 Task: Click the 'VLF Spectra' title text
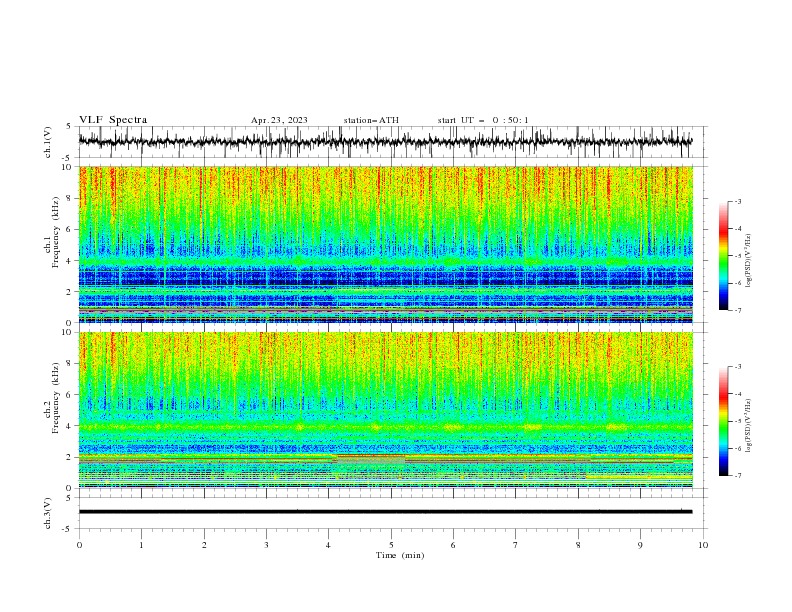[x=113, y=120]
